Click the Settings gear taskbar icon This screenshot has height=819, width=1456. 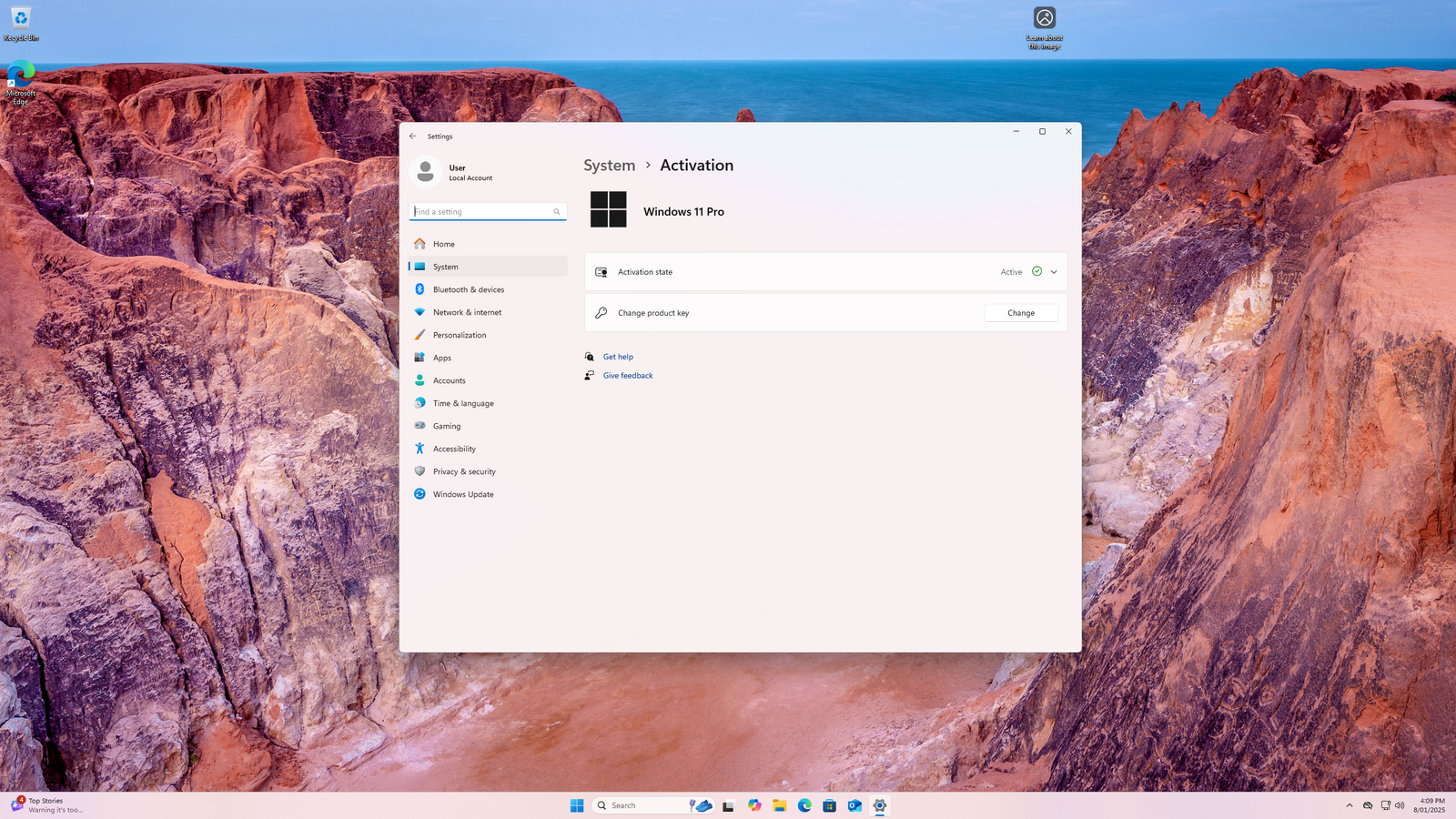tap(880, 805)
